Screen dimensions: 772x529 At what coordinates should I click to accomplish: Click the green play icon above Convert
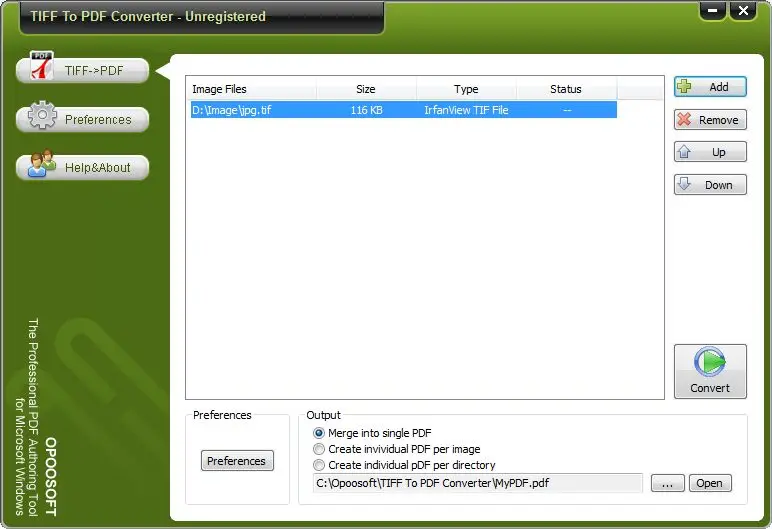(710, 362)
